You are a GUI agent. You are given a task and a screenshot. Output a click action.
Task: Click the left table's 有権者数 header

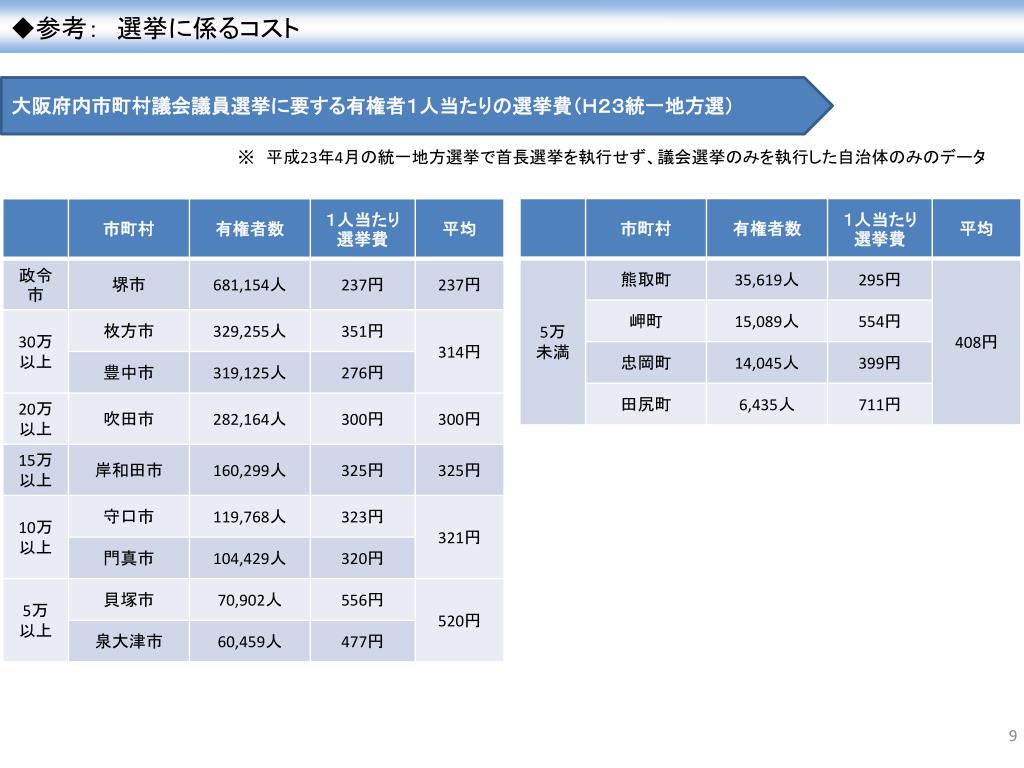point(249,229)
